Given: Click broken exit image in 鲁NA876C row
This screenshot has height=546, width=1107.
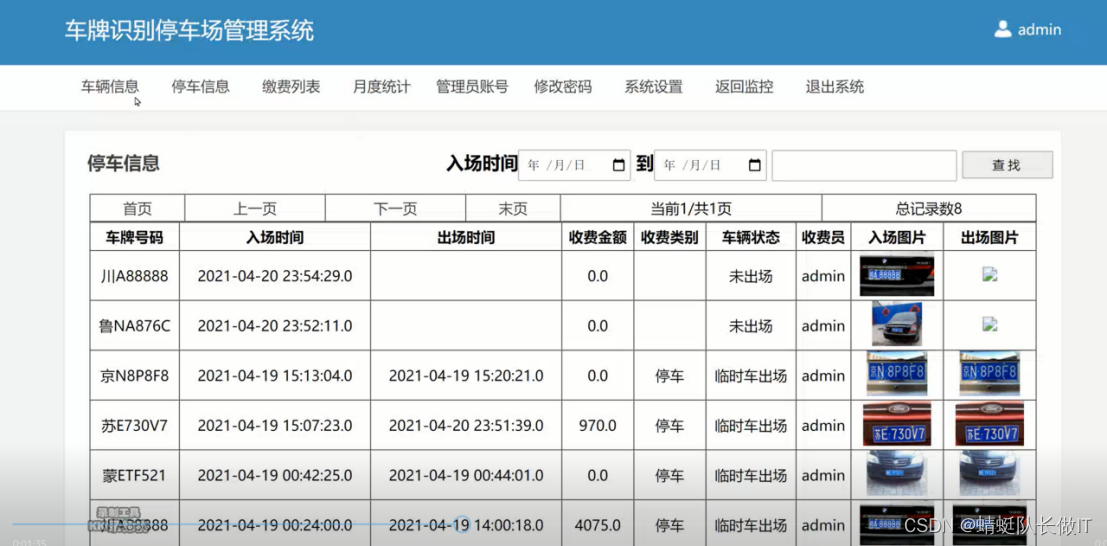Looking at the screenshot, I should (x=989, y=324).
